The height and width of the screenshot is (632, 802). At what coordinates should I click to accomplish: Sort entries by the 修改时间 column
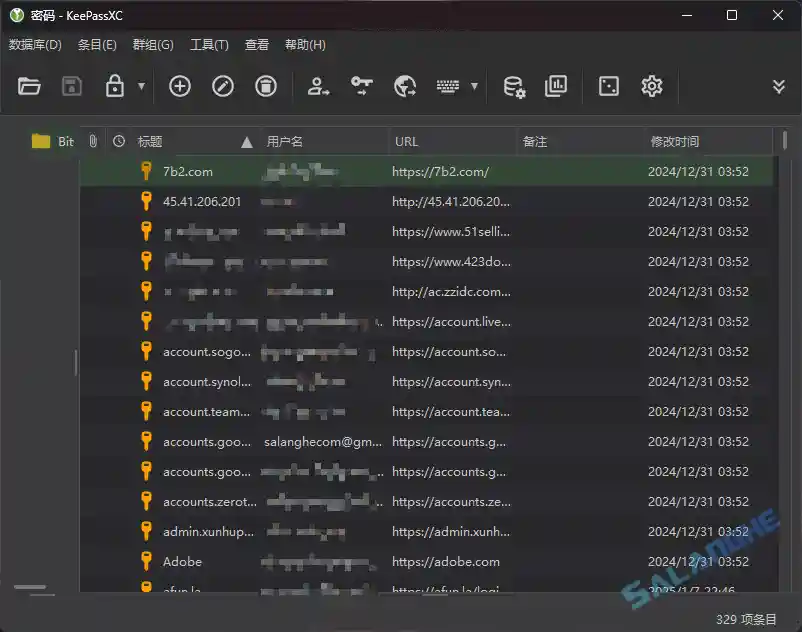(x=678, y=141)
